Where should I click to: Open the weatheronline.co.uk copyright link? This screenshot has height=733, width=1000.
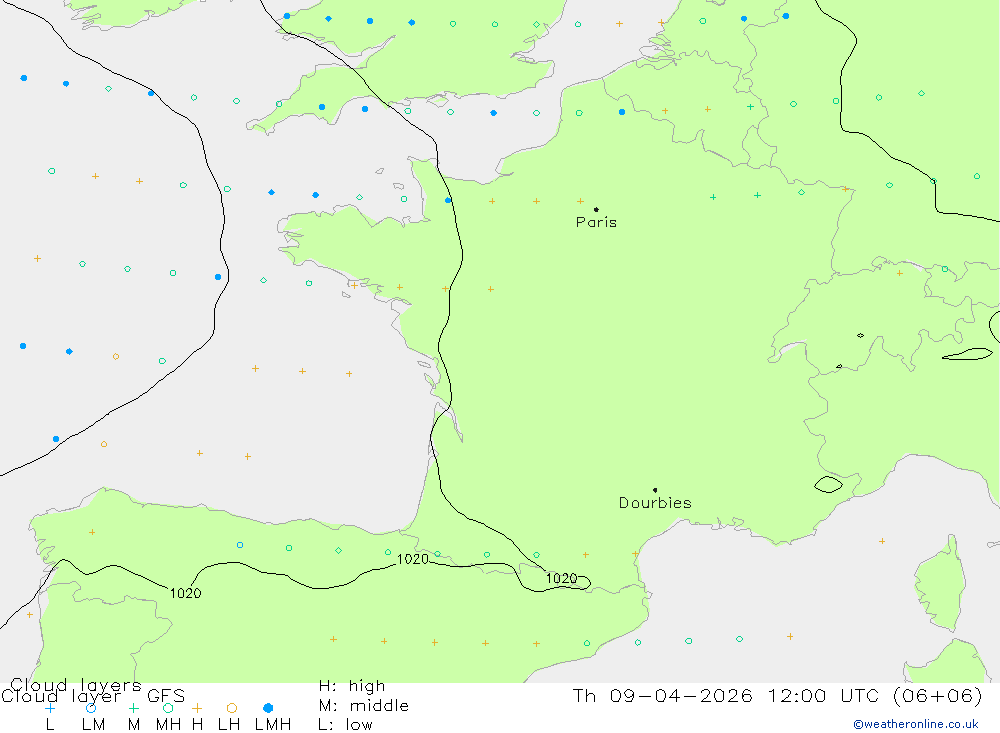click(x=916, y=724)
